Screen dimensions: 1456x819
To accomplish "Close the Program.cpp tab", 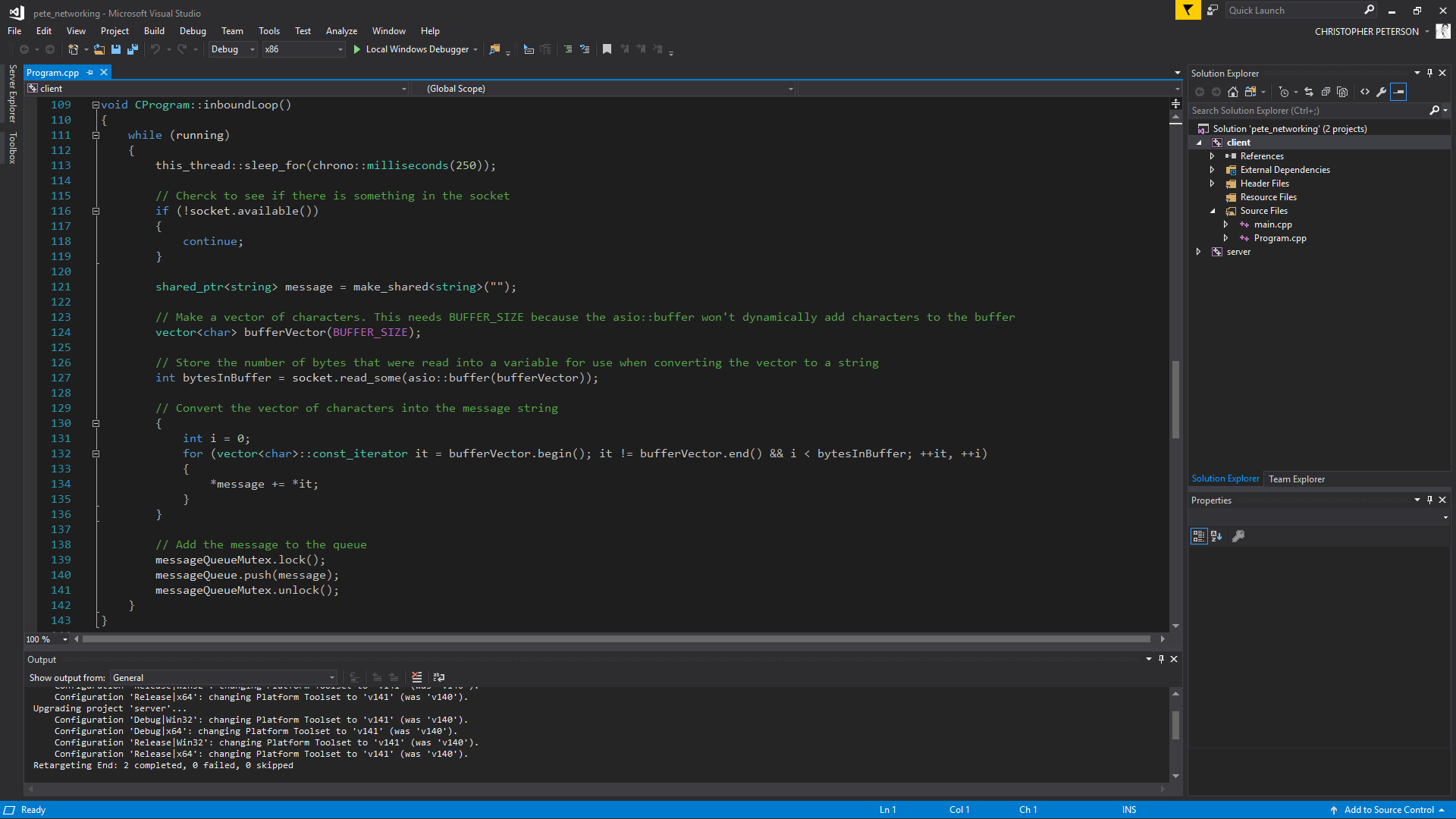I will click(x=104, y=72).
